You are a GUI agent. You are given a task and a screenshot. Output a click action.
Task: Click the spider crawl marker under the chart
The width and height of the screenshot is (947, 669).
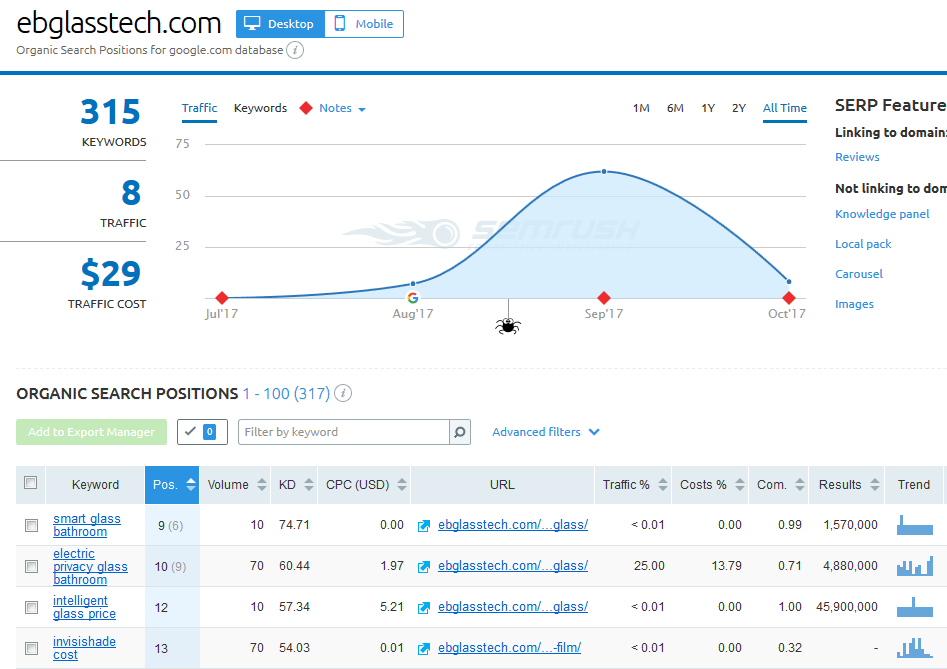(508, 326)
